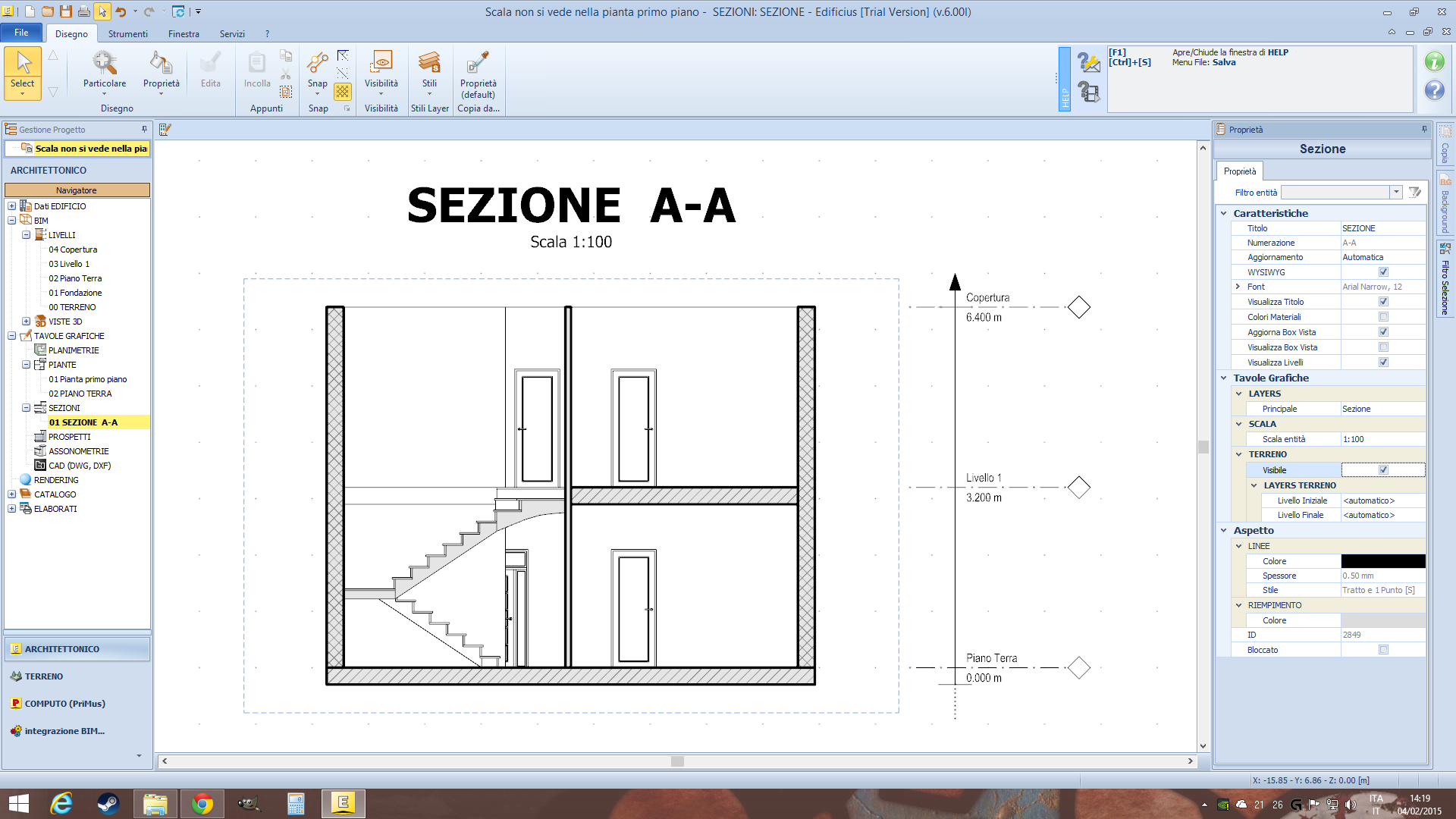Screen dimensions: 1456x819
Task: Enable the Colori Materiali checkbox
Action: (x=1383, y=317)
